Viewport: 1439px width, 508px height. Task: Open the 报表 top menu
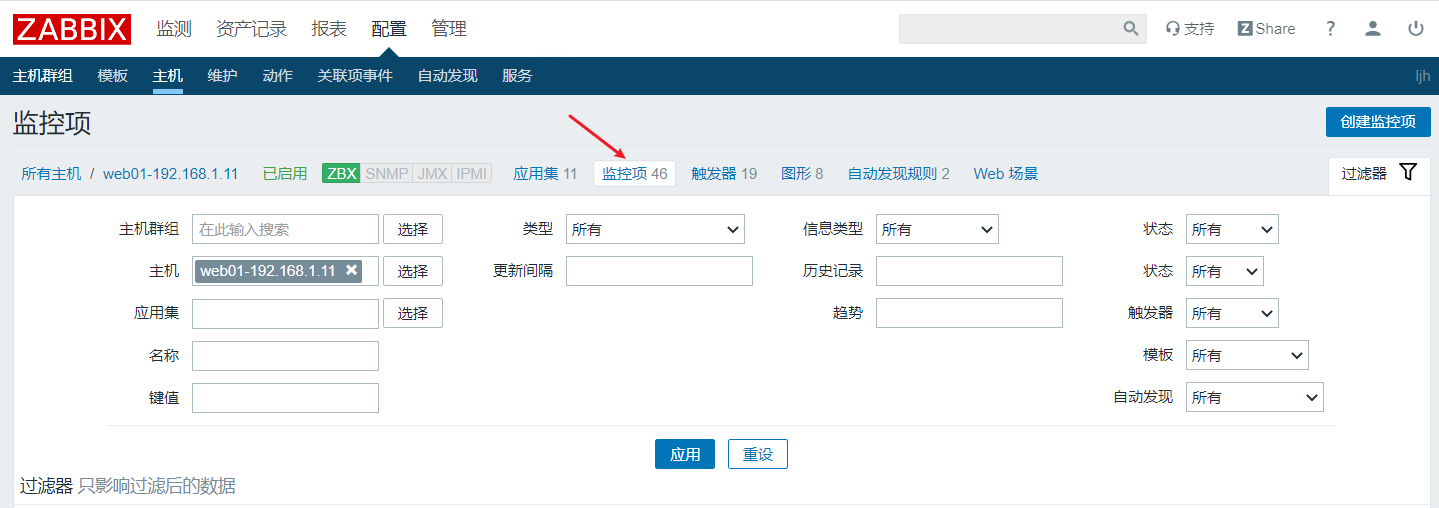329,29
